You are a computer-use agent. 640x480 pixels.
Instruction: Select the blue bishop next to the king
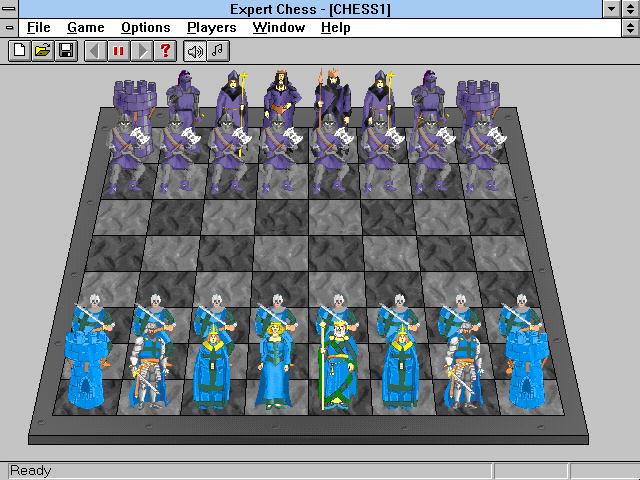point(401,366)
